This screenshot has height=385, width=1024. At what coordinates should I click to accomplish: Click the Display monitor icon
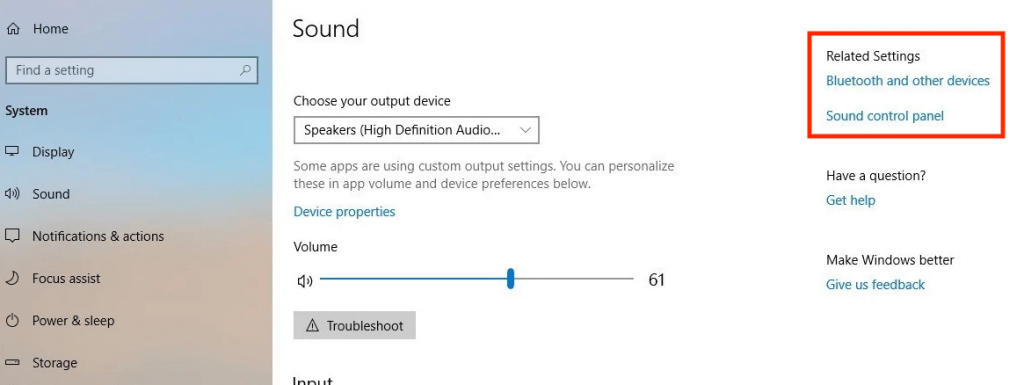point(12,151)
